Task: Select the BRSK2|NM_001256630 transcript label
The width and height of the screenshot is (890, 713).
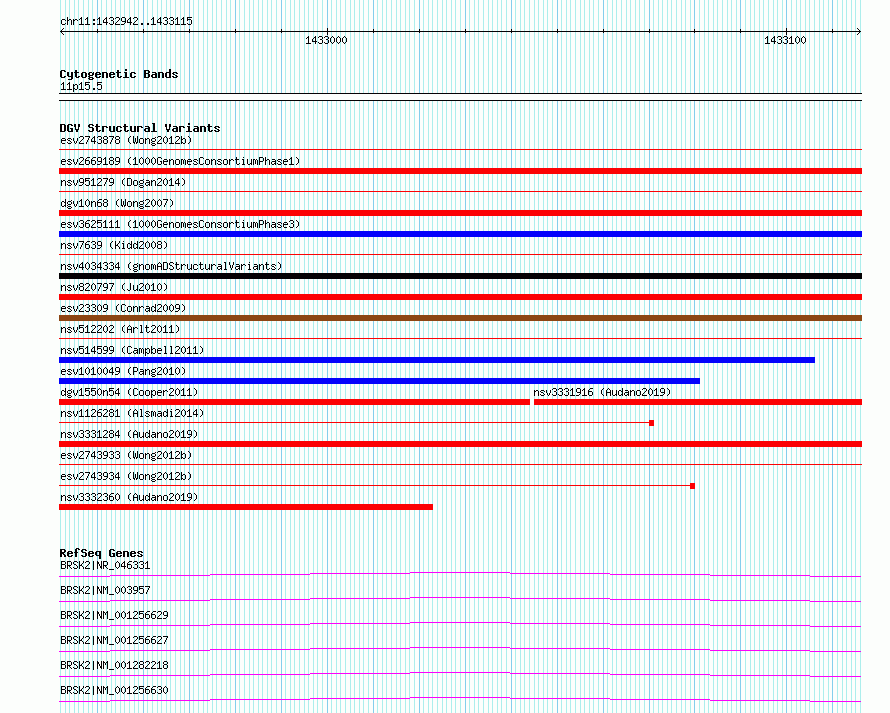Action: 114,690
